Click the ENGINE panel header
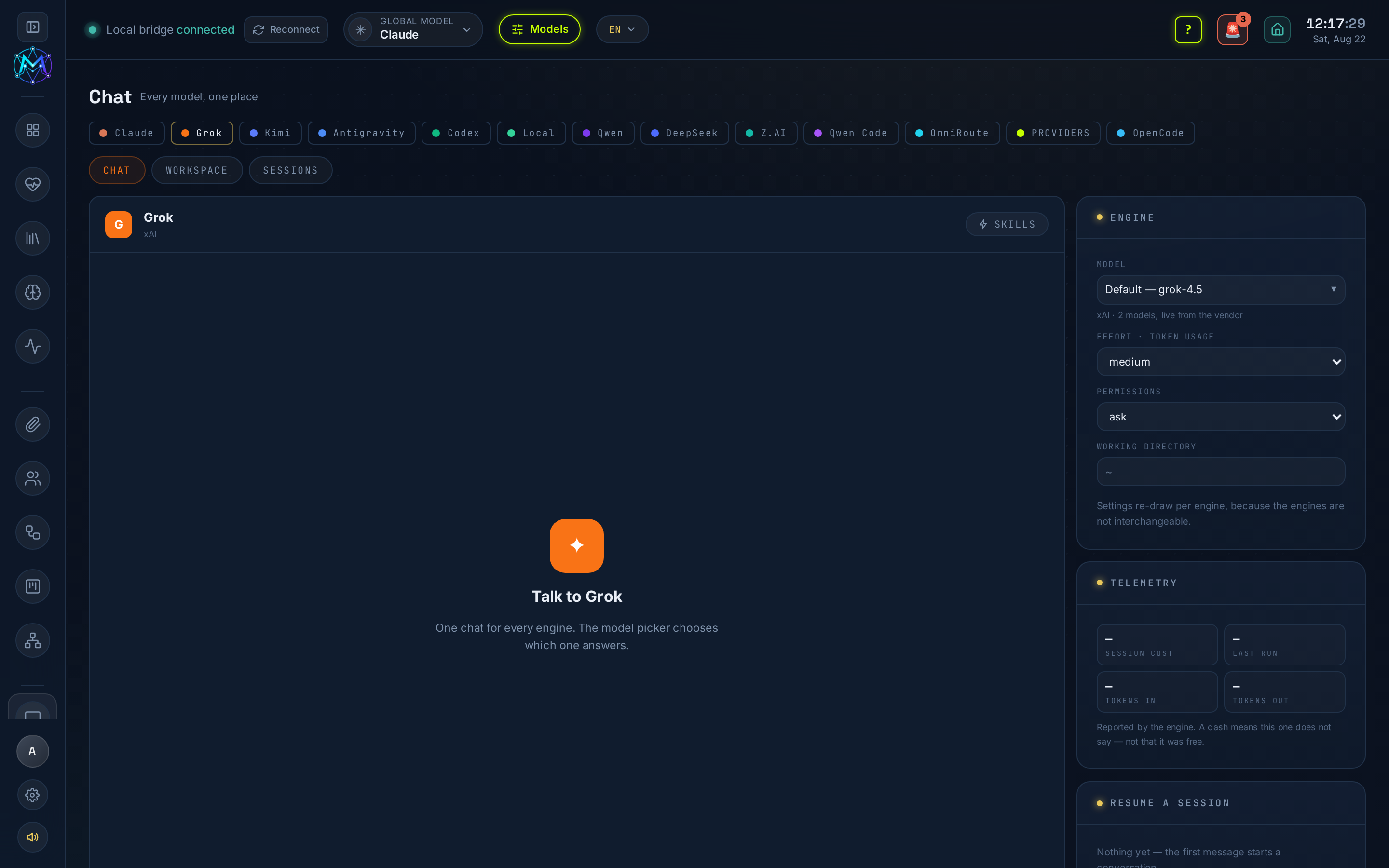1389x868 pixels. 1221,217
